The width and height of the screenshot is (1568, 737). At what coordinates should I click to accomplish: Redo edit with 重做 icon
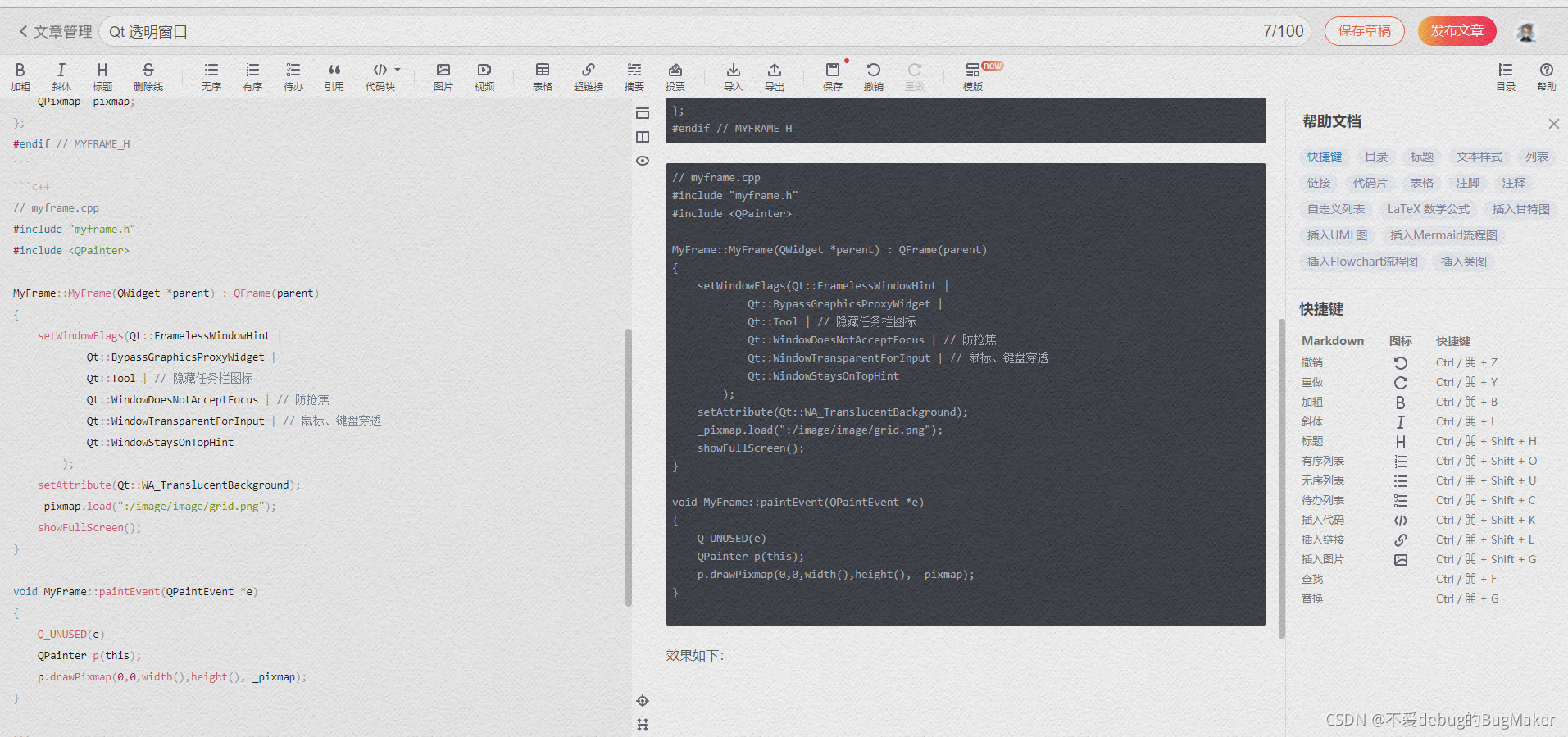pos(915,76)
